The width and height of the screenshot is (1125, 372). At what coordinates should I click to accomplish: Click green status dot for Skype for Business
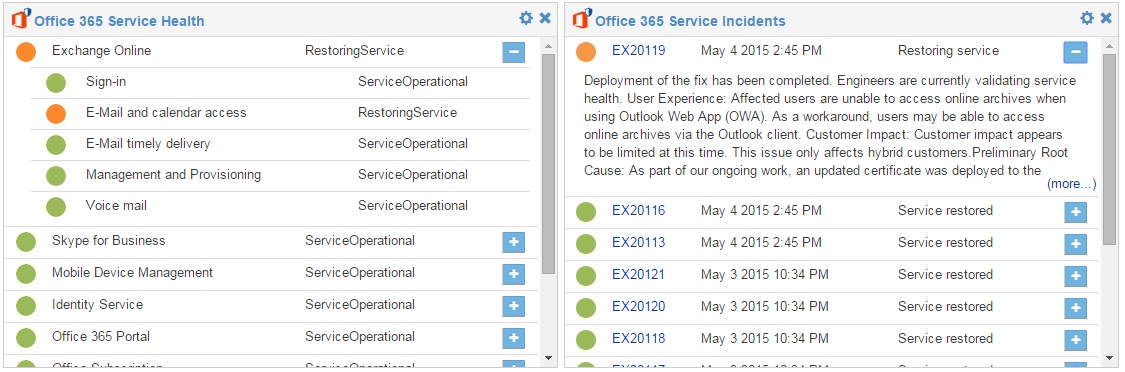pos(26,242)
